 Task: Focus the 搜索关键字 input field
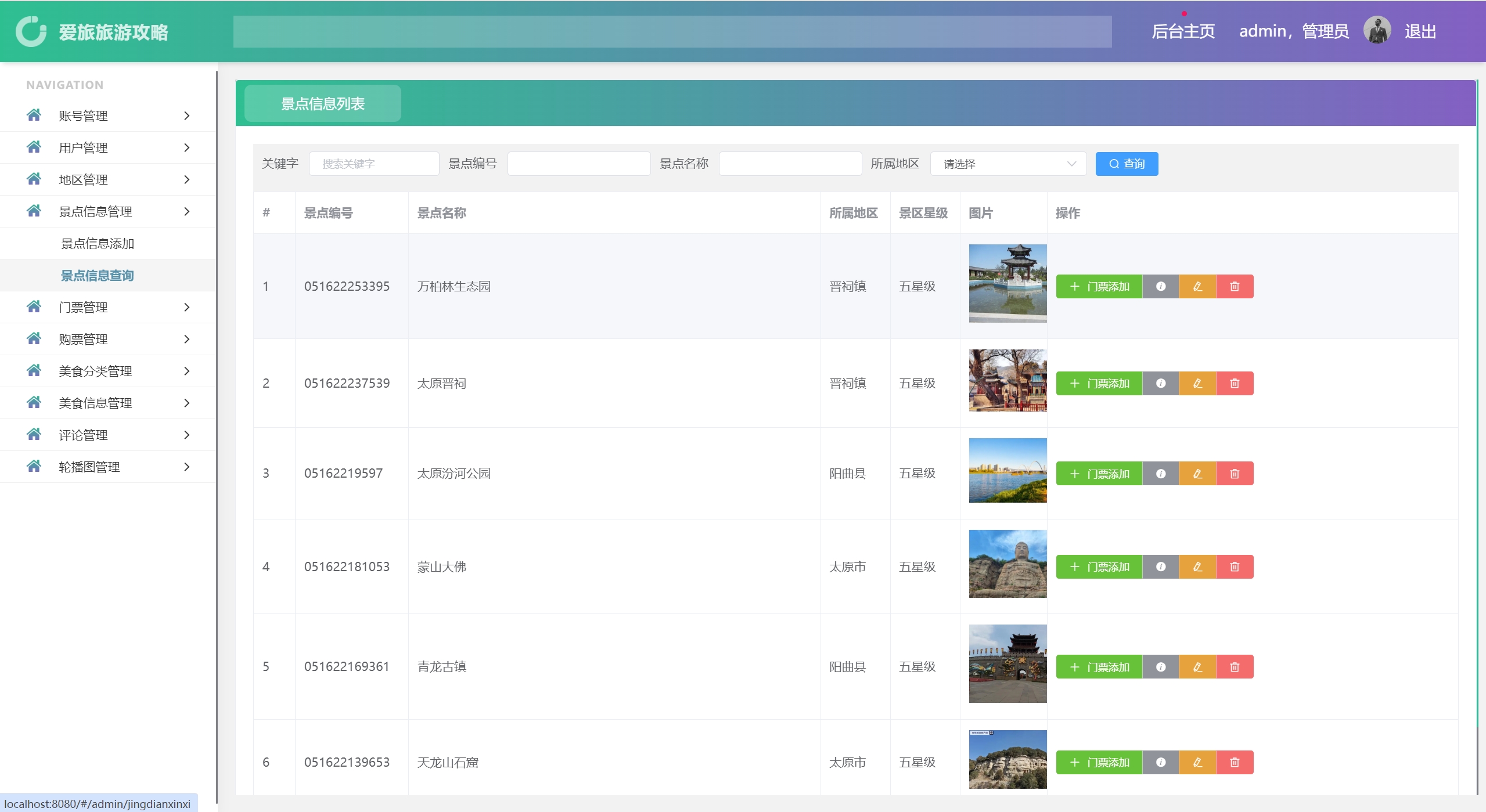(x=374, y=164)
